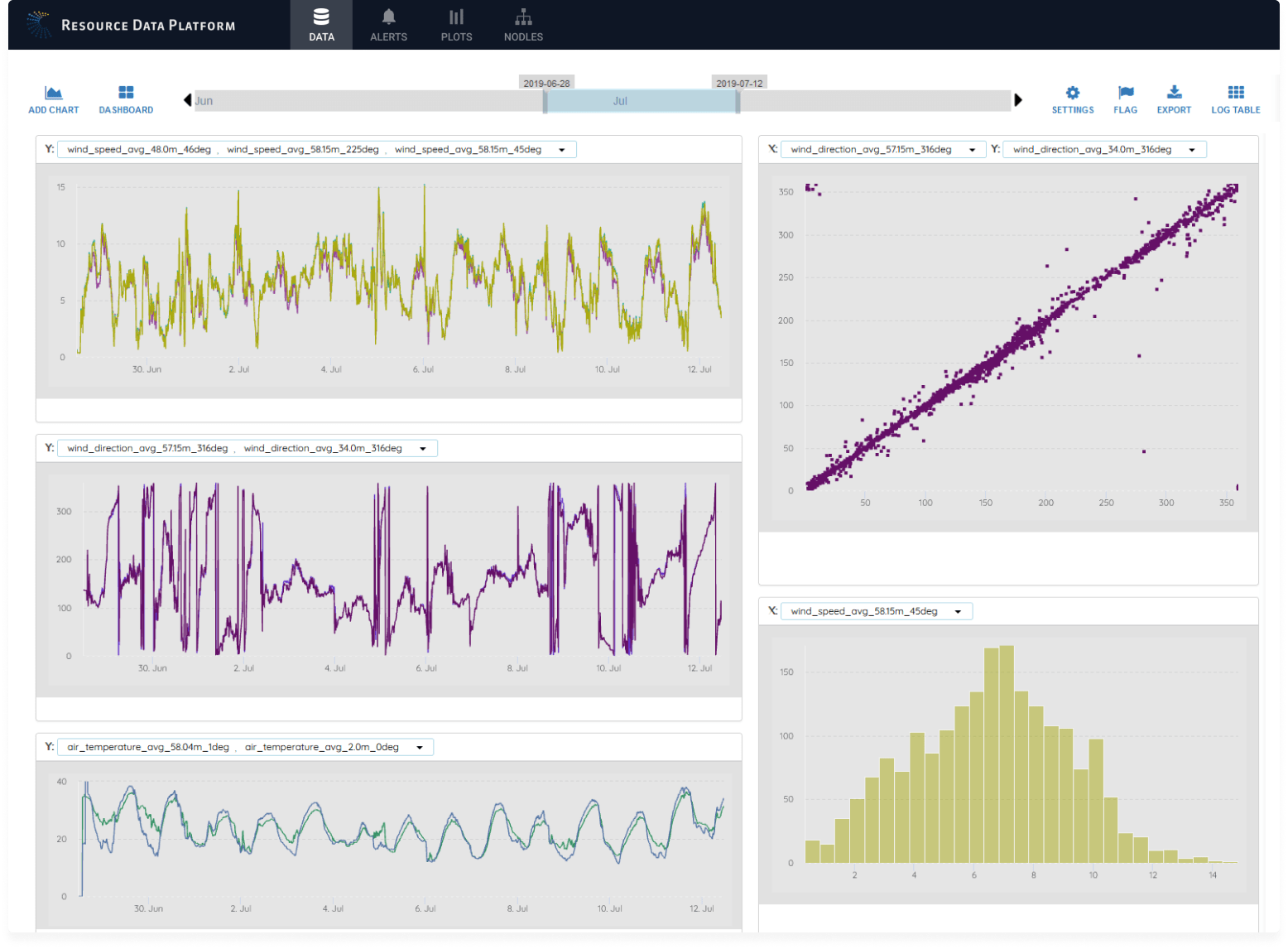Click the 2019-07-12 end date label
Image resolution: width=1288 pixels, height=949 pixels.
click(739, 84)
